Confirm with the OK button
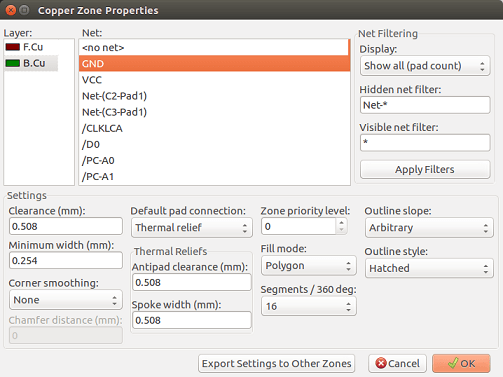The image size is (503, 377). pyautogui.click(x=461, y=363)
